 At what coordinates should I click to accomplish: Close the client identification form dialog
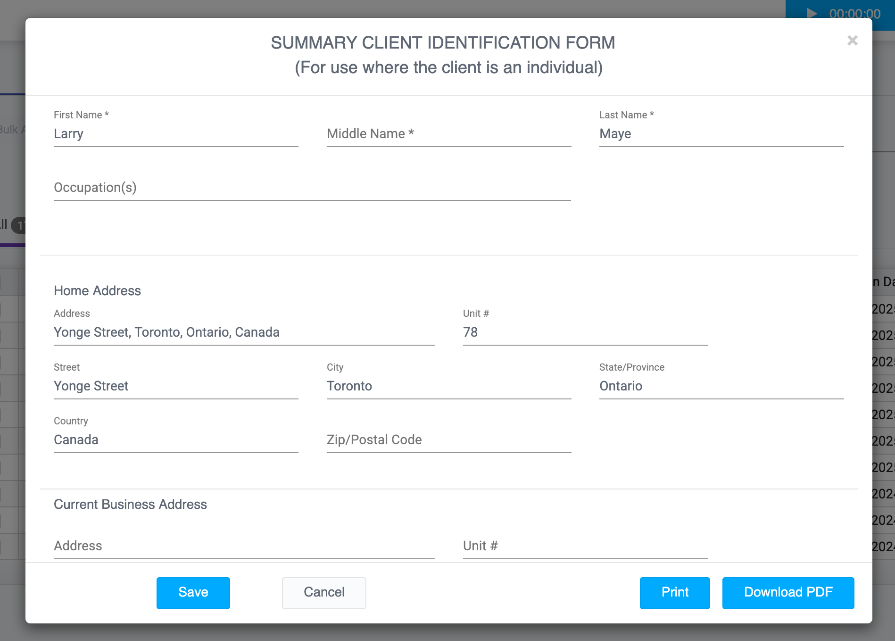click(x=852, y=41)
